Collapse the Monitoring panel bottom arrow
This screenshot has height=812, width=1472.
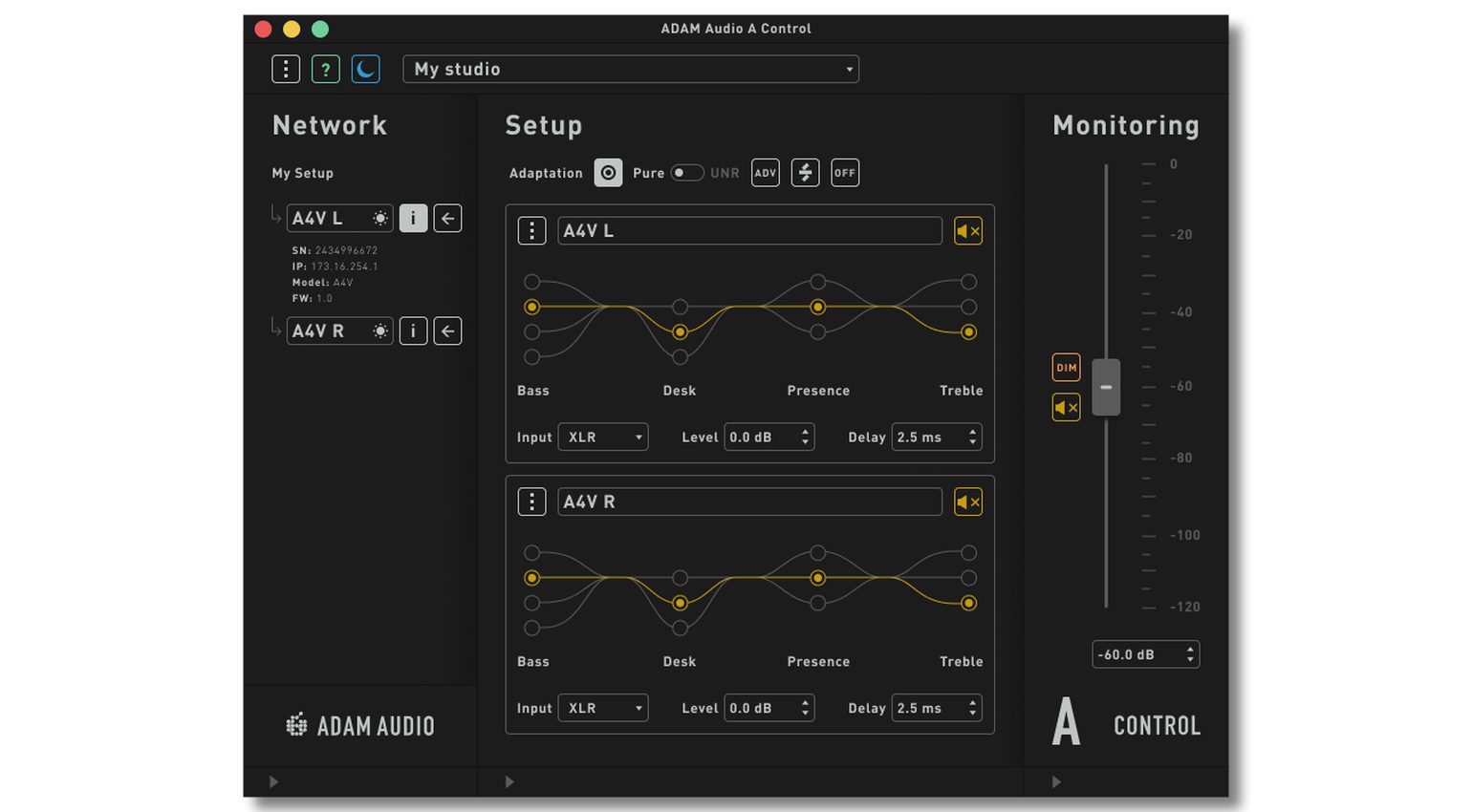tap(1056, 782)
